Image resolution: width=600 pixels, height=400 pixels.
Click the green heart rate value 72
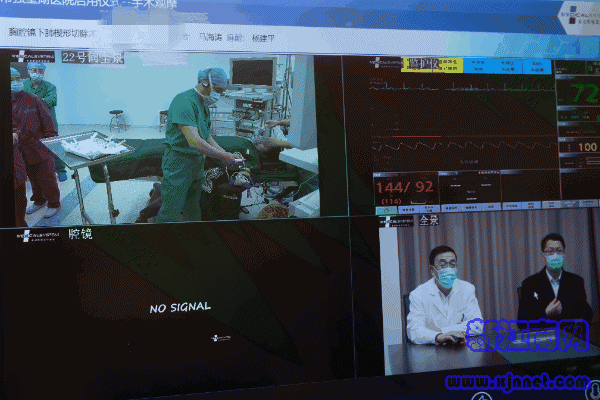click(x=579, y=95)
